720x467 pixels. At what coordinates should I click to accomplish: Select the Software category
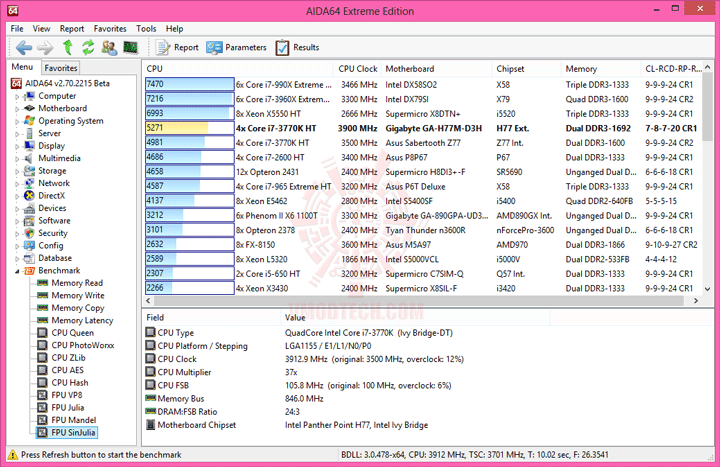coord(54,220)
